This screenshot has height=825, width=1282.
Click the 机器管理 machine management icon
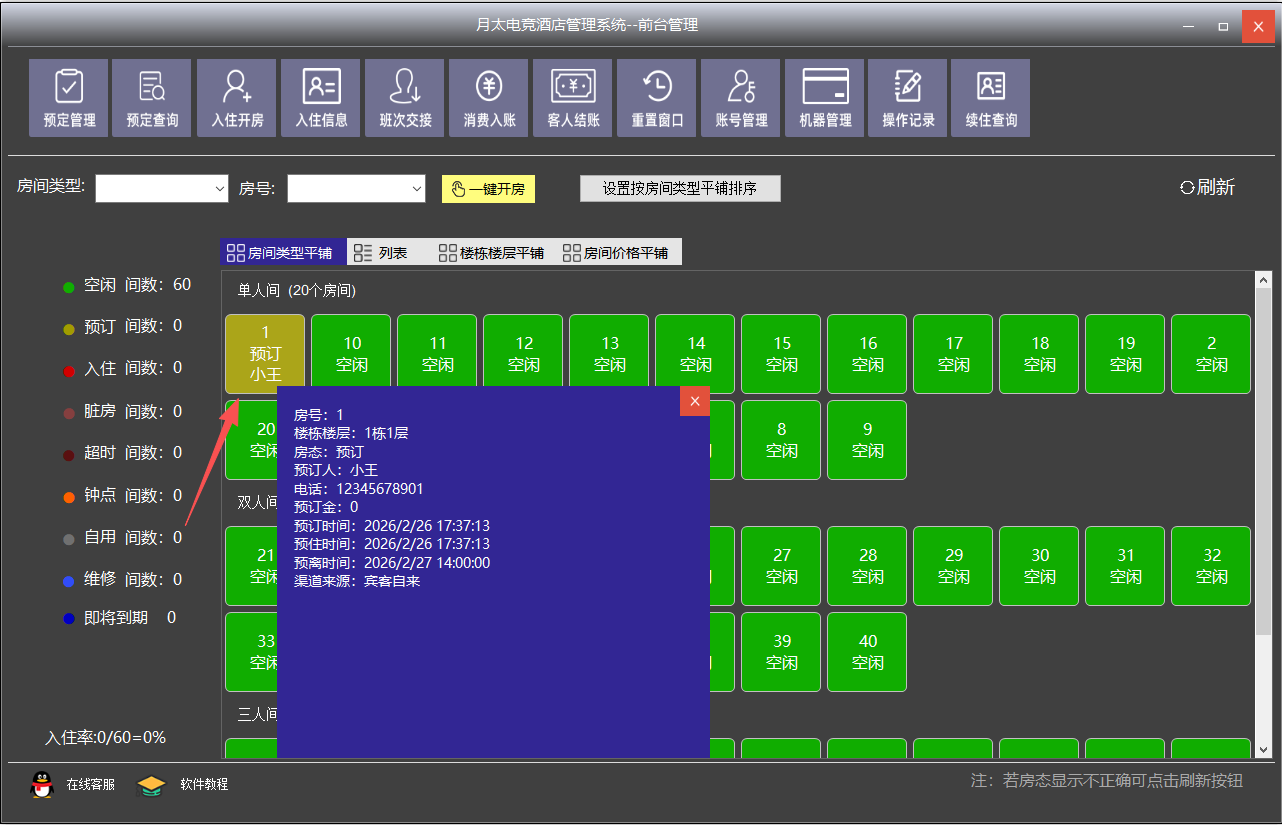pyautogui.click(x=825, y=97)
